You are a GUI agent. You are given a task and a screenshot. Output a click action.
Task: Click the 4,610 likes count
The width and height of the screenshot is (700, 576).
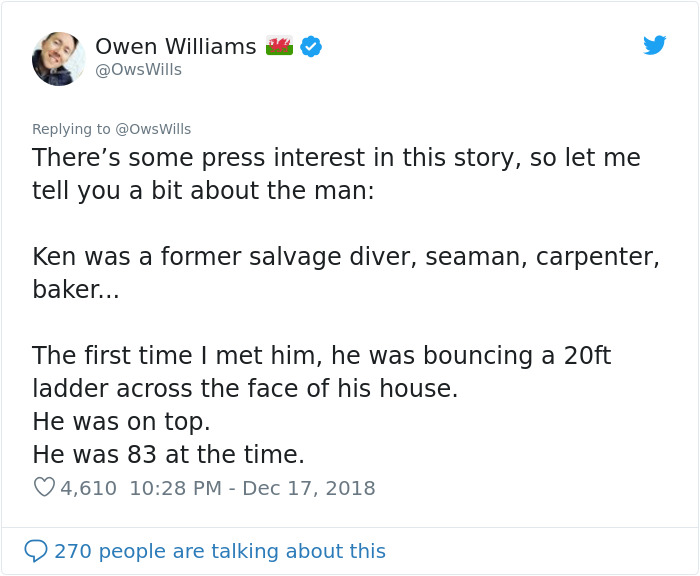[89, 488]
